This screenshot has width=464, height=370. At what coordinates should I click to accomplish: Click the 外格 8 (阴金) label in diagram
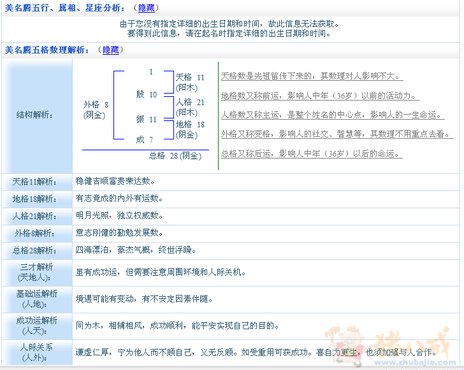[96, 110]
